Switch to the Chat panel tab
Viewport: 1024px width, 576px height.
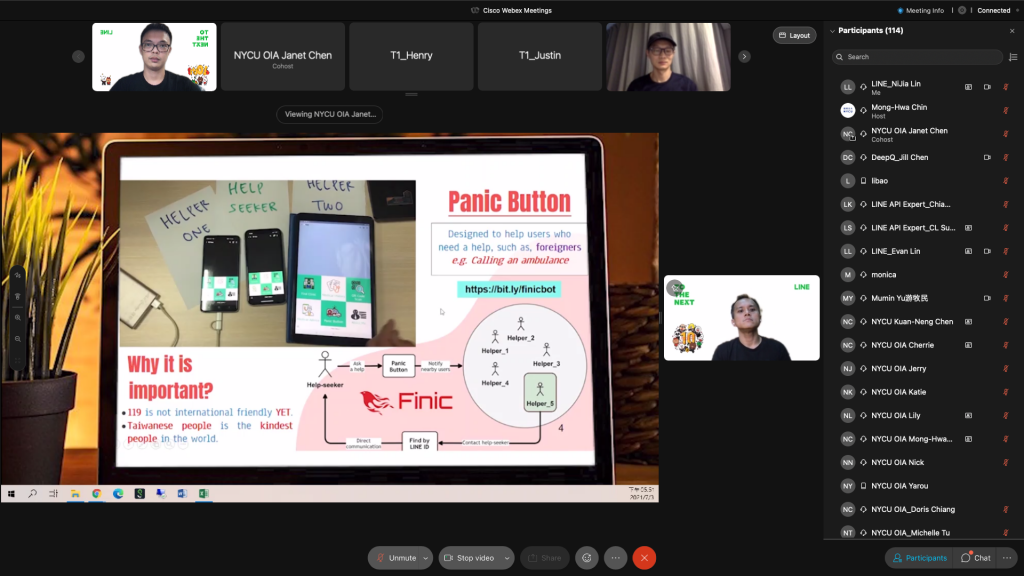coord(976,558)
